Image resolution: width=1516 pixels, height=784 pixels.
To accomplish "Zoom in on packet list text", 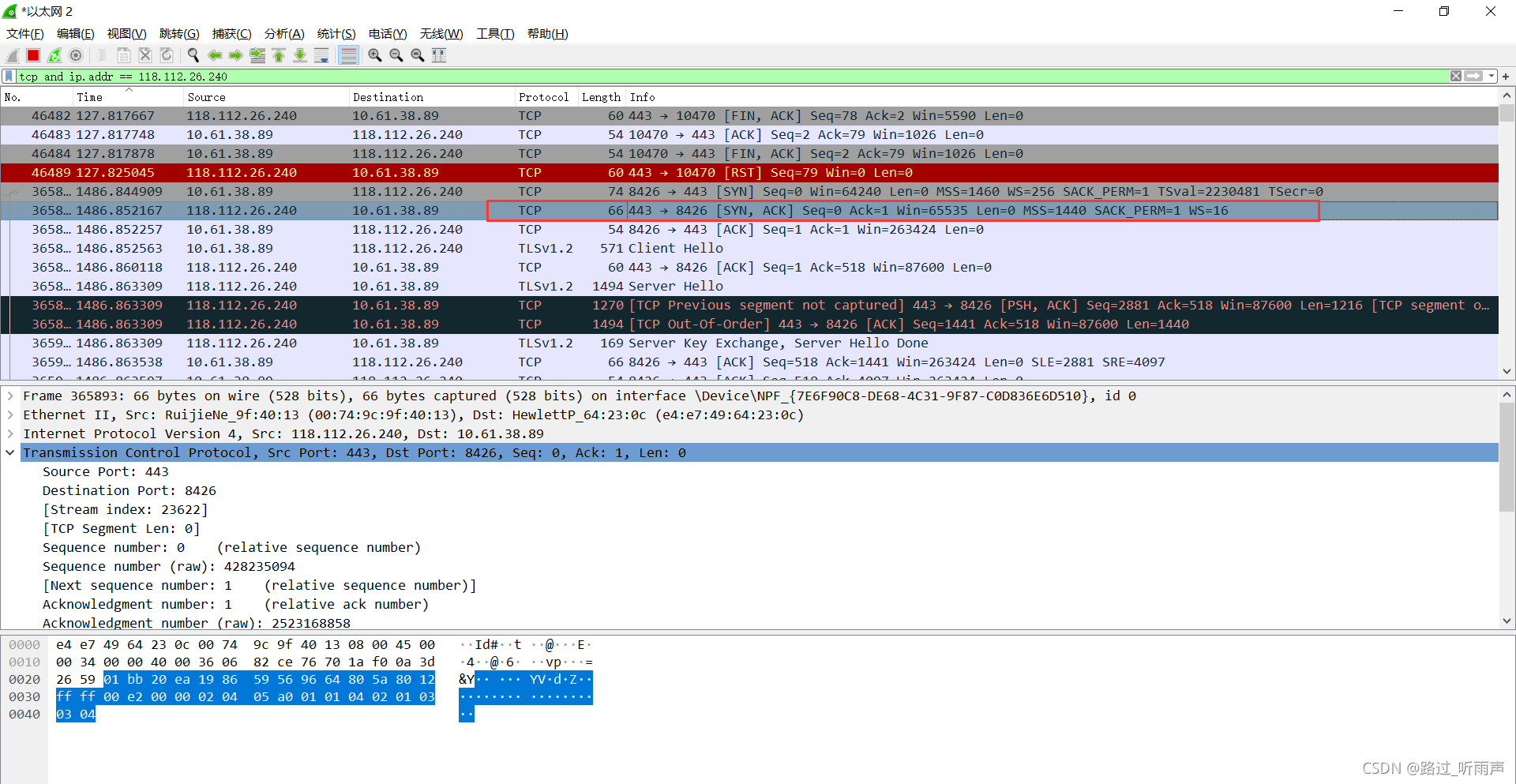I will pyautogui.click(x=375, y=55).
